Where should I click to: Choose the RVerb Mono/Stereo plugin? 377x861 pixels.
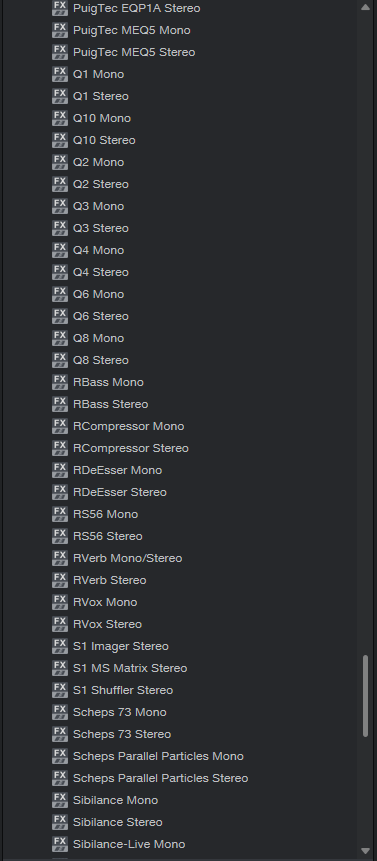(127, 558)
